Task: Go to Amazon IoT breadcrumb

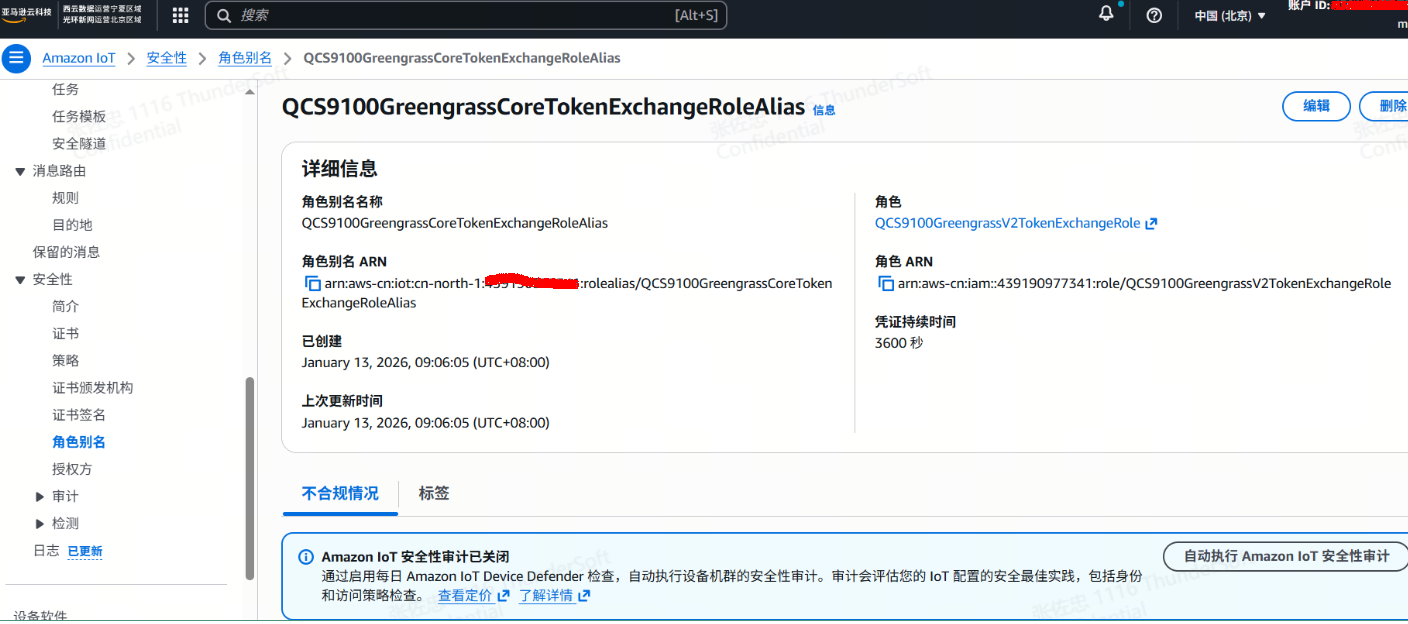Action: tap(79, 58)
